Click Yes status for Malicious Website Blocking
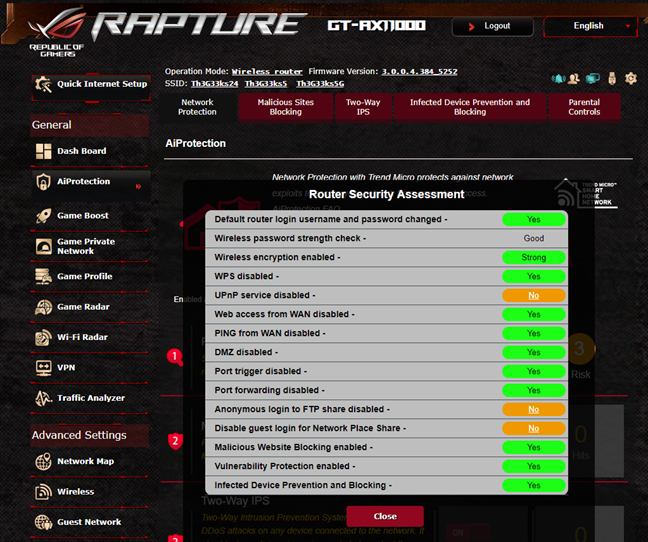 [534, 447]
